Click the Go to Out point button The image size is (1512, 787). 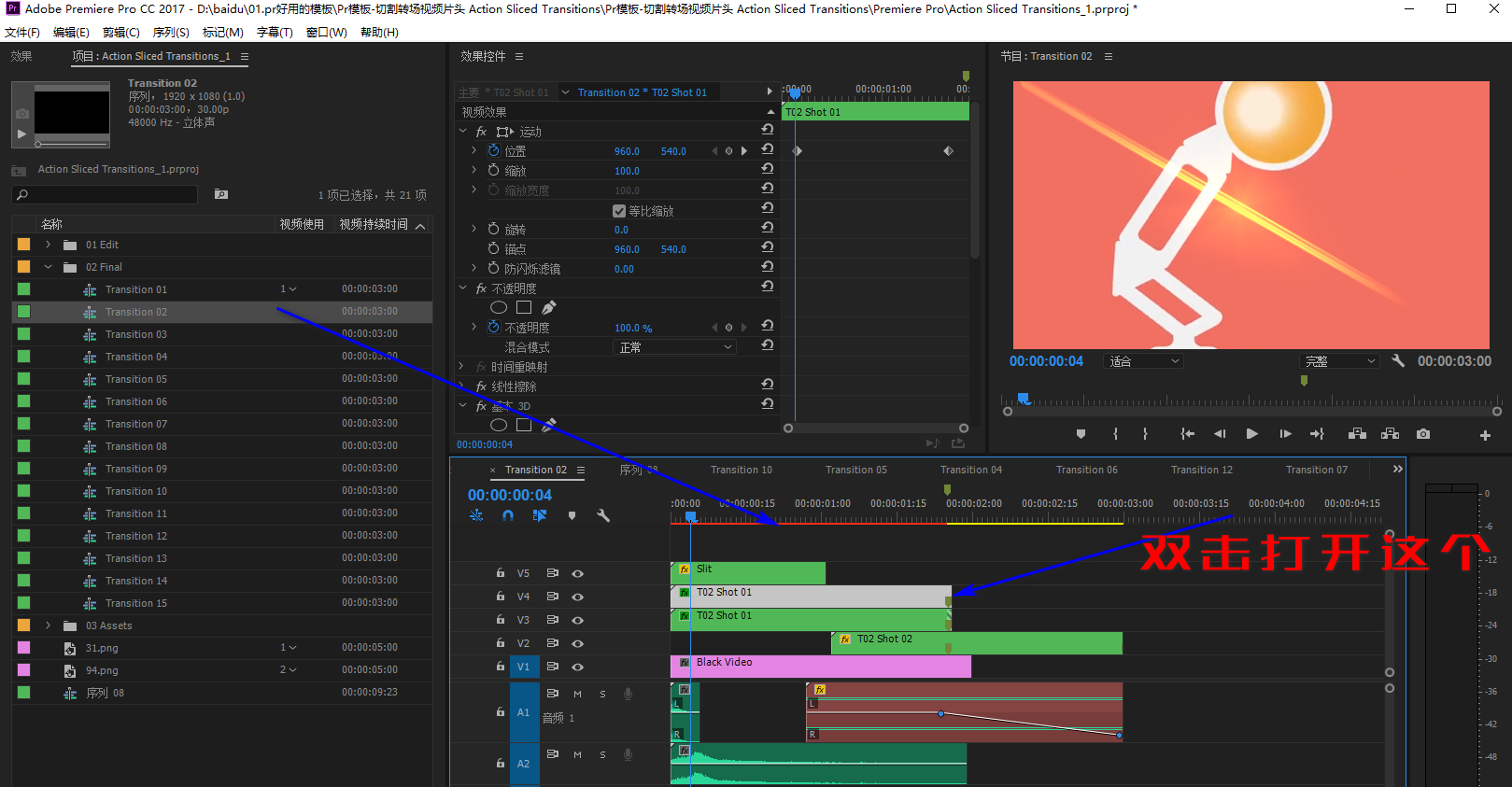tap(1317, 434)
